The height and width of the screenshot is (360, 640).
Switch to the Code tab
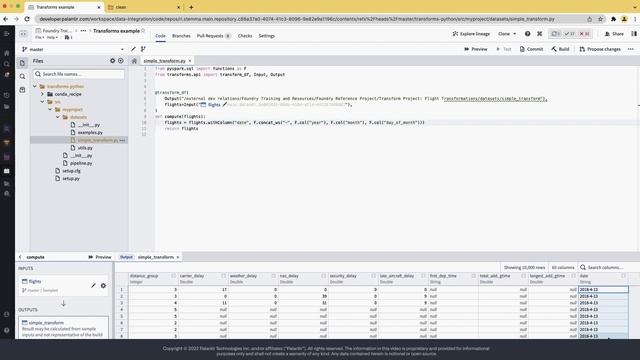160,36
